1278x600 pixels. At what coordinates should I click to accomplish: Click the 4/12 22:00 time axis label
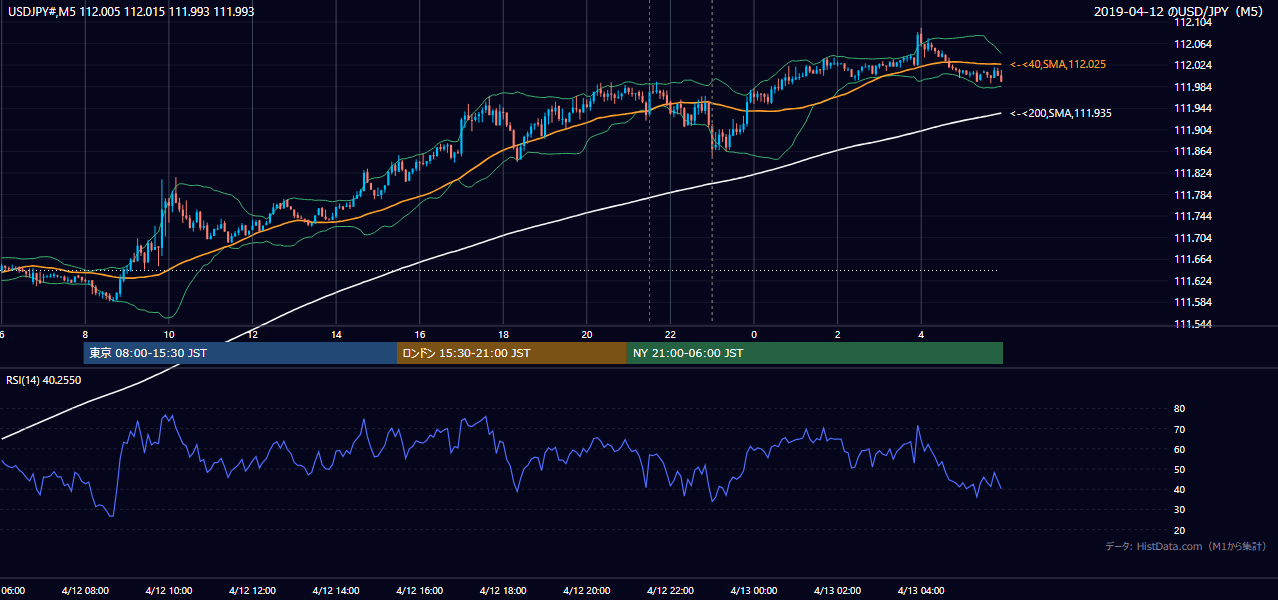click(x=670, y=591)
